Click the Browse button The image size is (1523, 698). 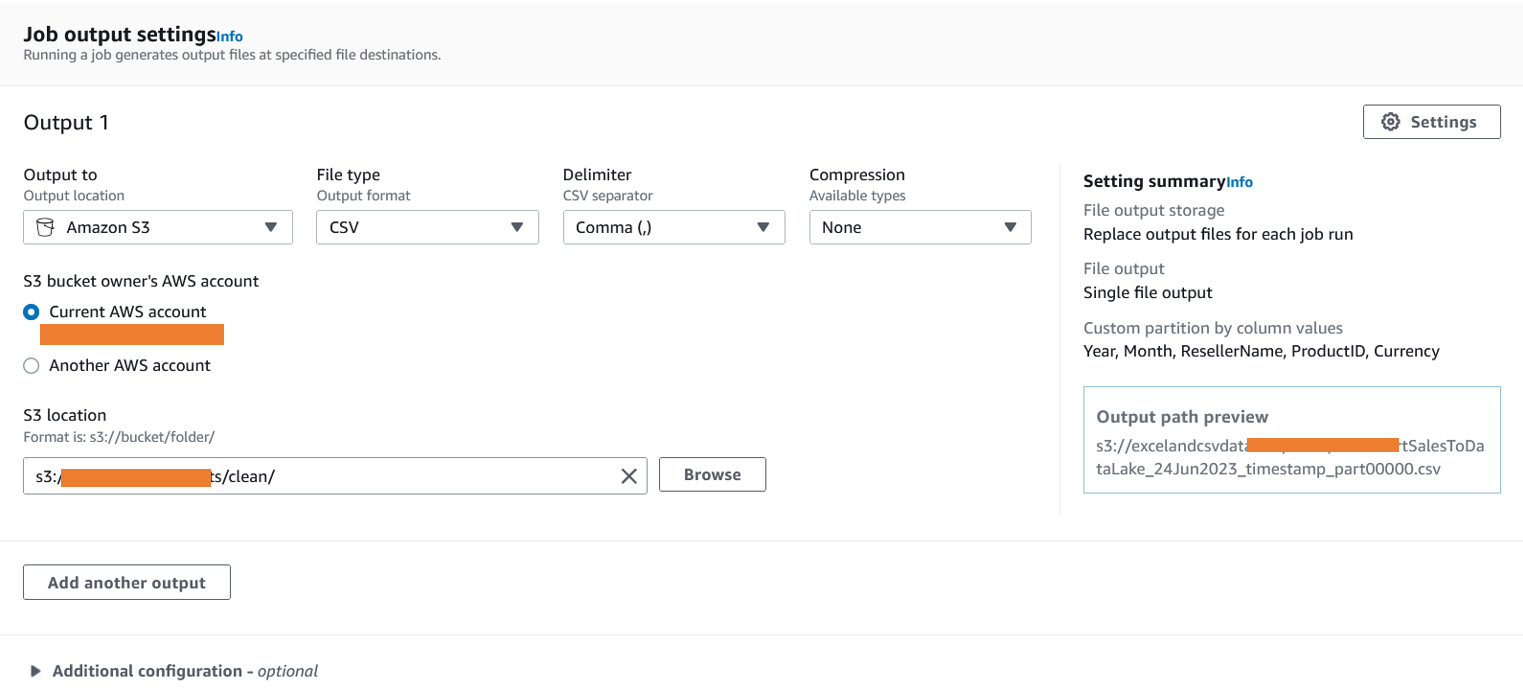pos(712,475)
